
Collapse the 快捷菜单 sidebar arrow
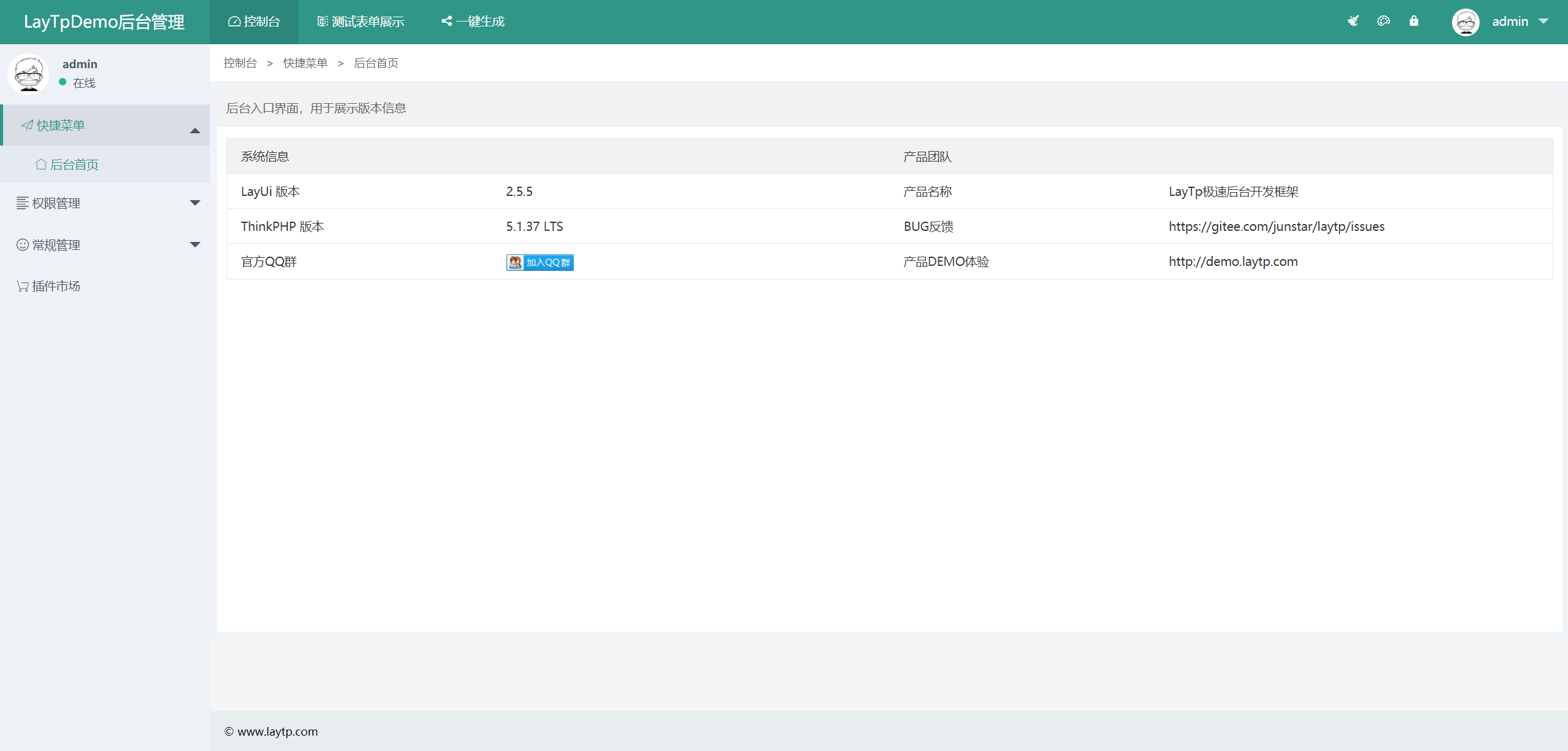tap(195, 130)
